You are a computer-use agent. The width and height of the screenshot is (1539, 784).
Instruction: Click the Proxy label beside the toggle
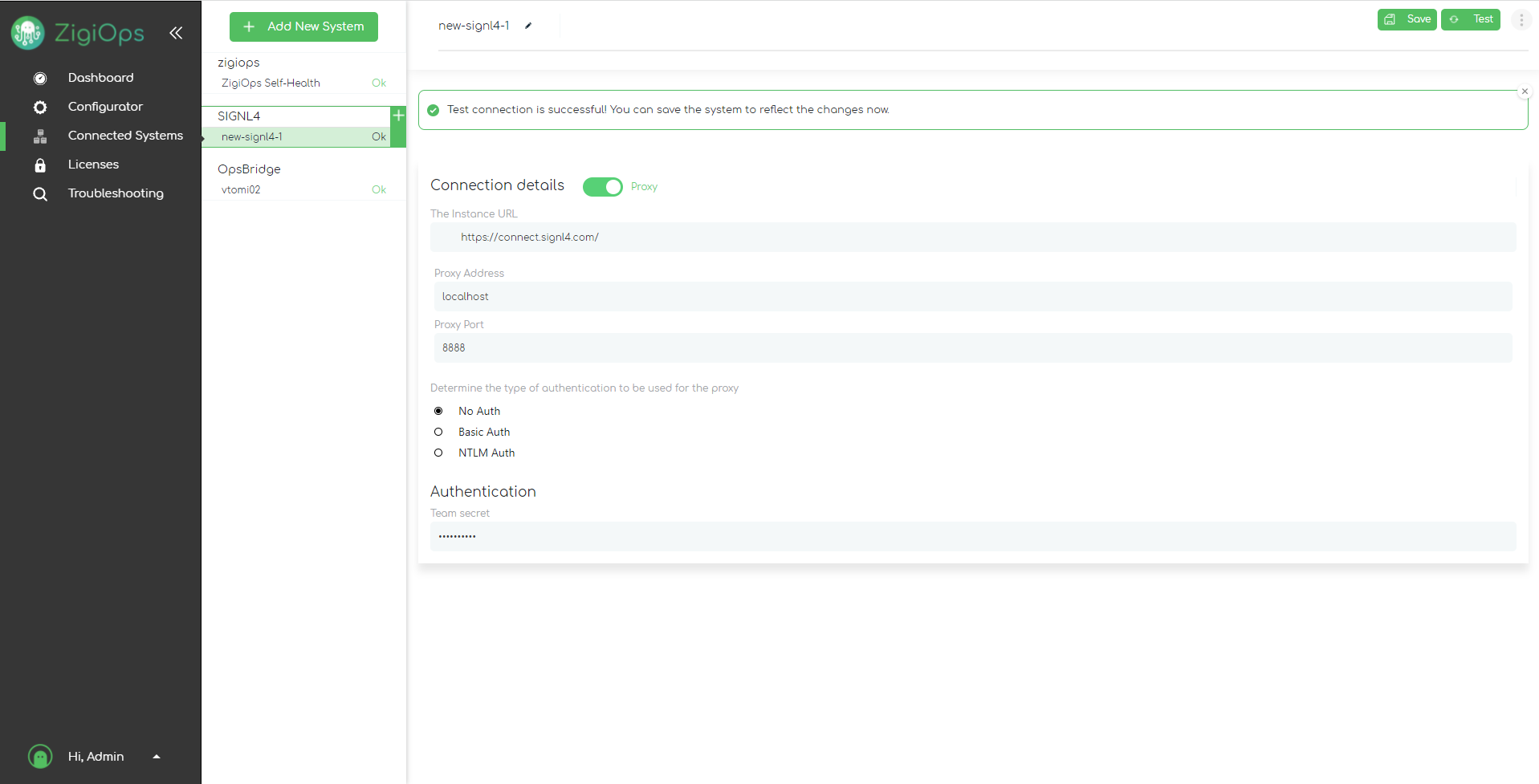pyautogui.click(x=644, y=187)
